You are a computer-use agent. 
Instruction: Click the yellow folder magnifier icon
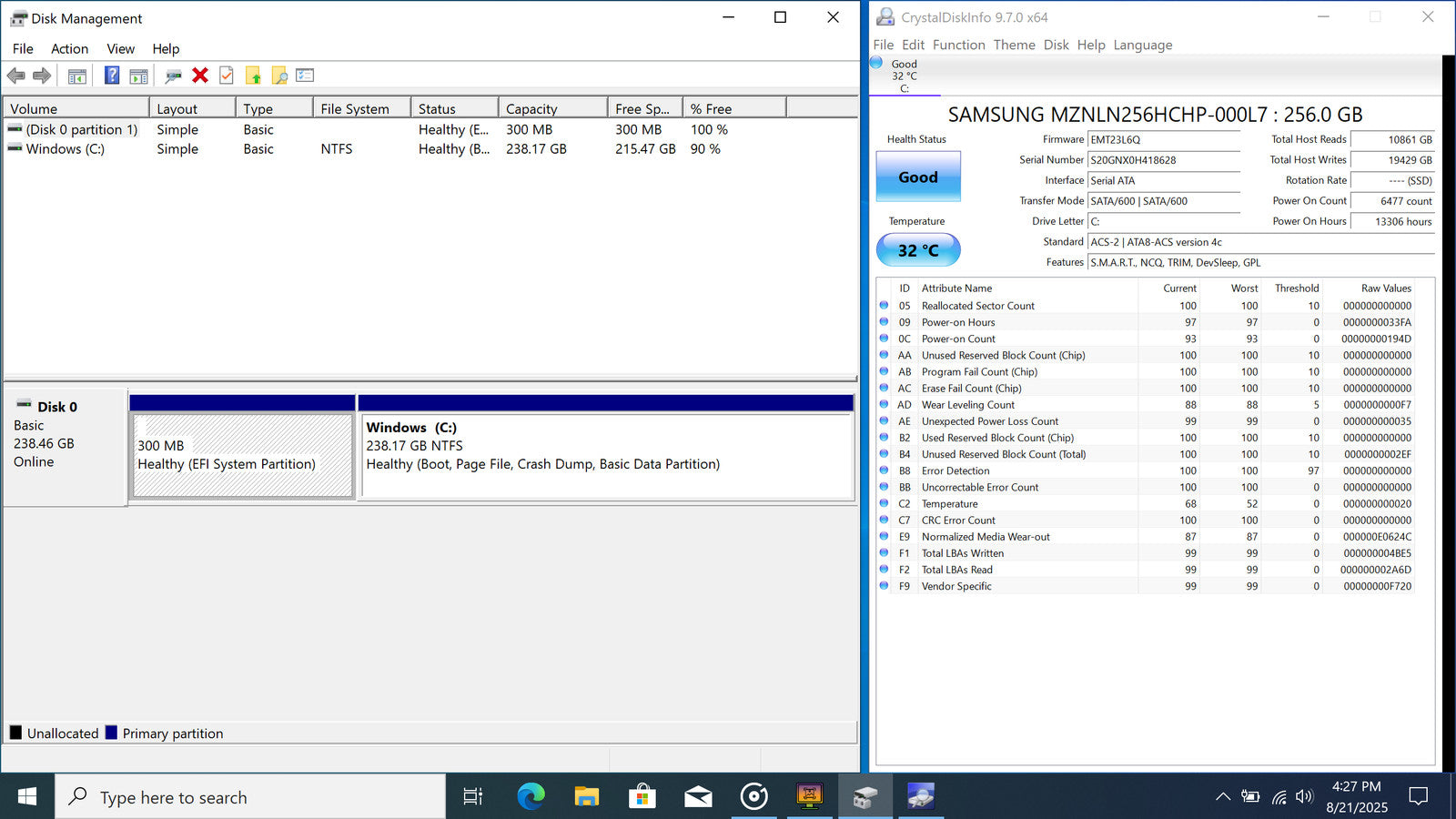click(279, 76)
